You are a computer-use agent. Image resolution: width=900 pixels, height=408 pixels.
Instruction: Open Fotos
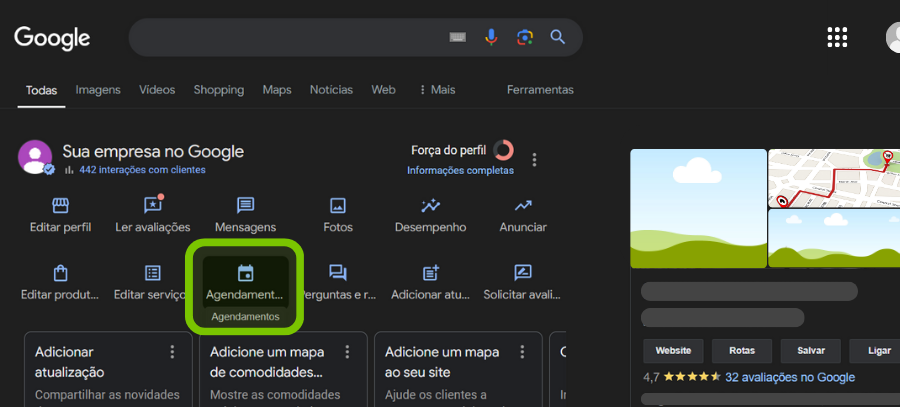tap(338, 216)
